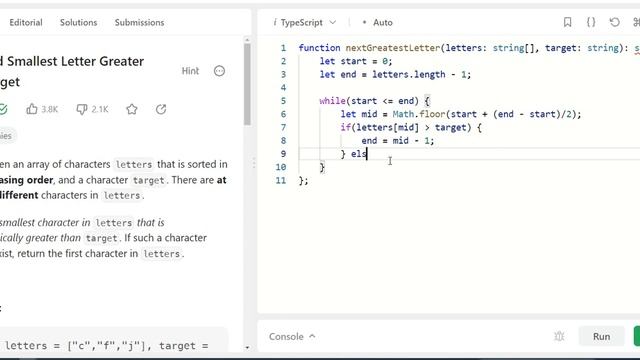Click the scroll up arrow of description panel
Screen dimensions: 640x360
(x=247, y=40)
